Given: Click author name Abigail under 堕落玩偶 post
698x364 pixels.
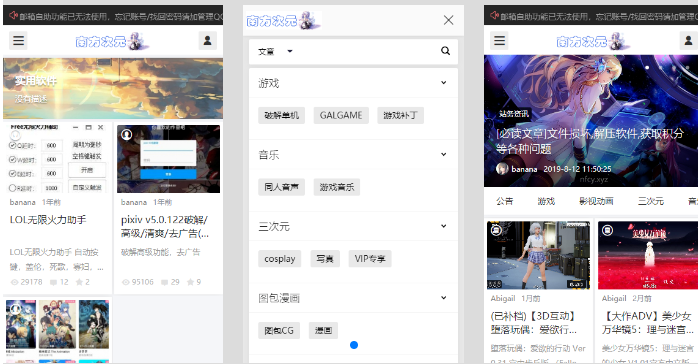Looking at the screenshot, I should 503,298.
